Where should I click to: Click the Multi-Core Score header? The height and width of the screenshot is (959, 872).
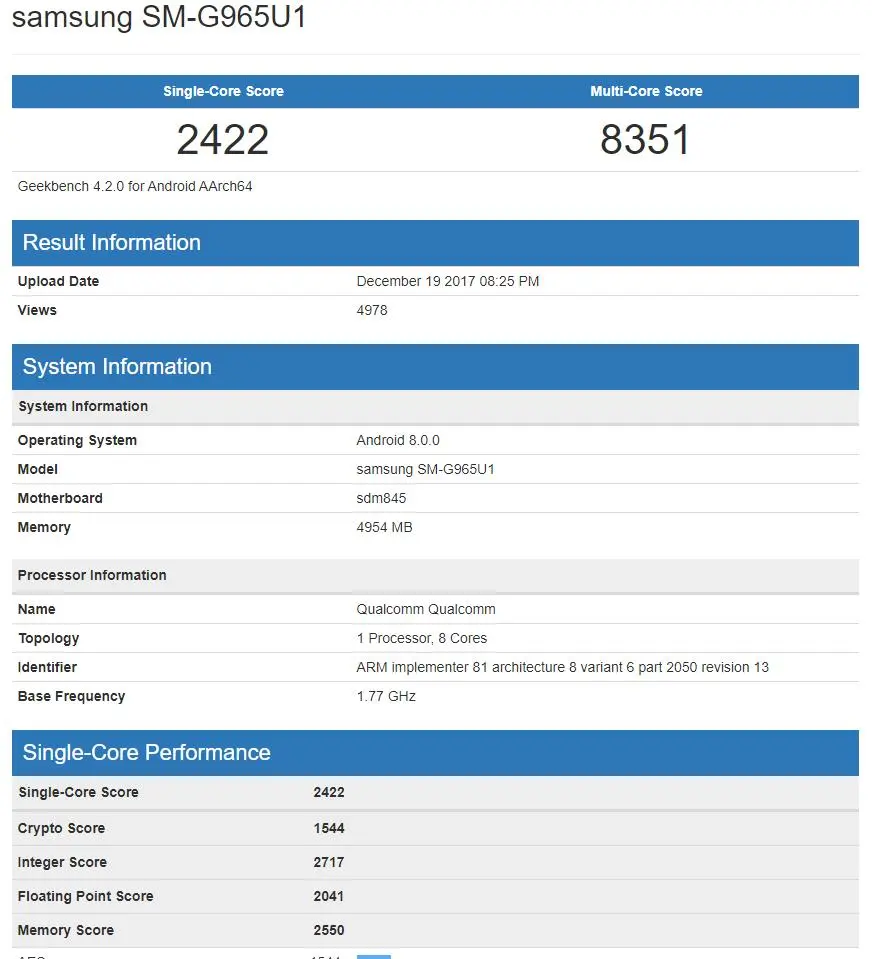tap(646, 91)
